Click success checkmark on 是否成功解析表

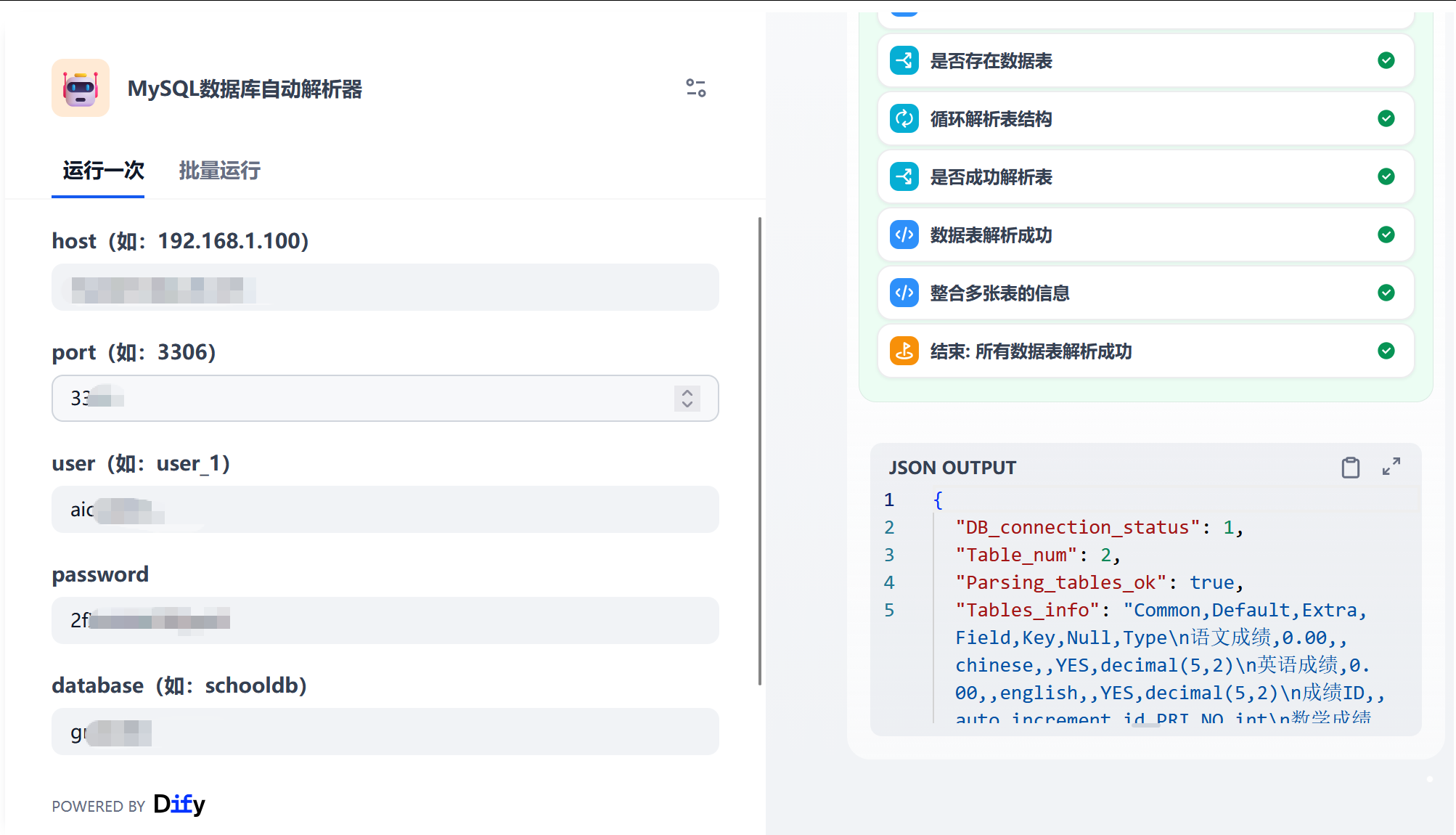point(1386,177)
